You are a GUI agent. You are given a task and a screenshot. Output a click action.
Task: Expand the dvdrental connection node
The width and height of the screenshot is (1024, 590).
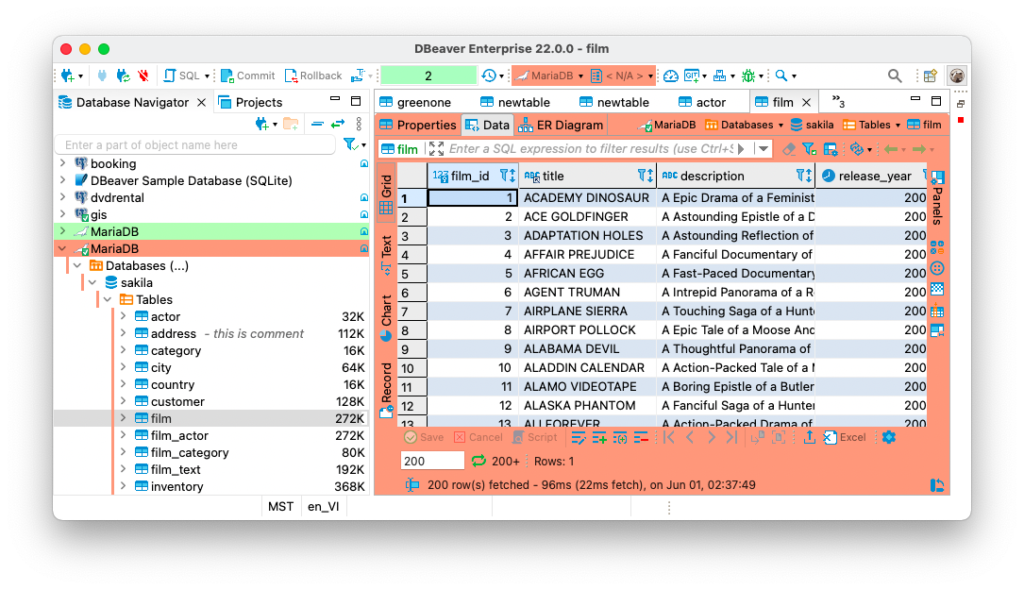[63, 197]
